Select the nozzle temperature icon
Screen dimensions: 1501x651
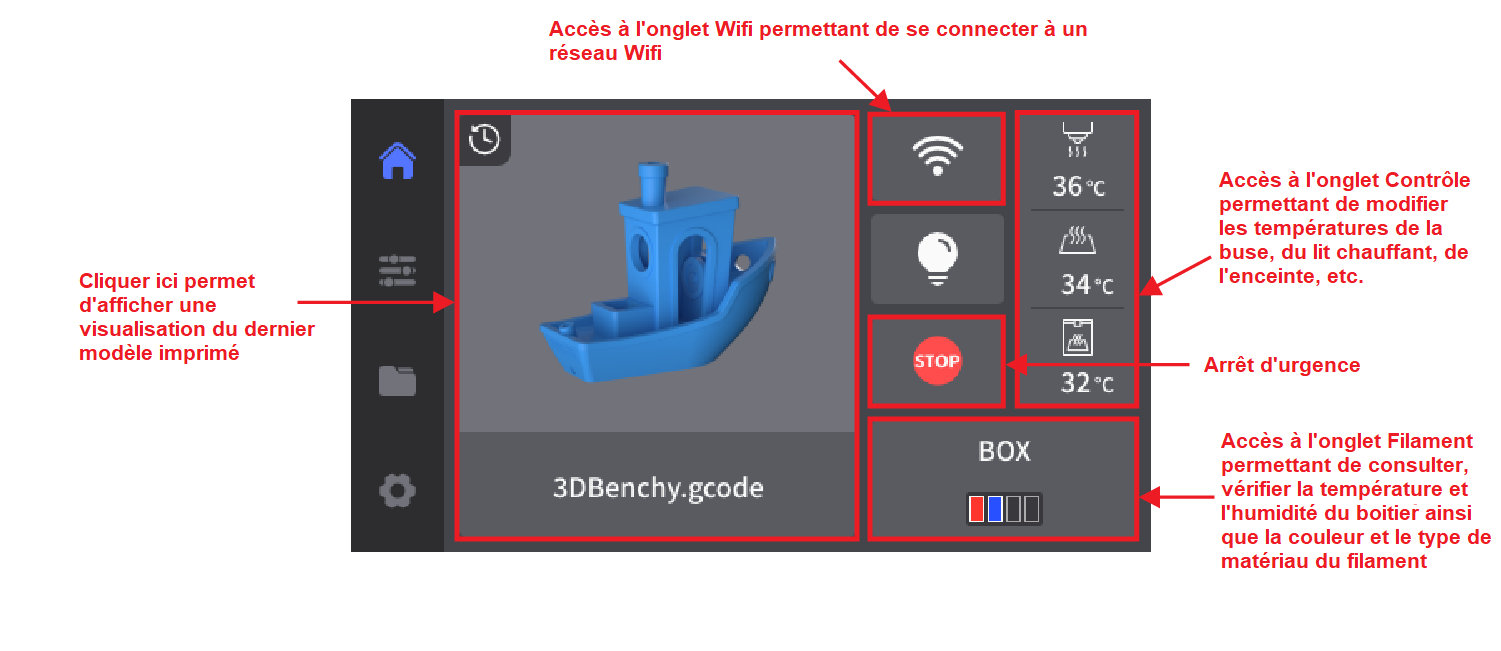(1077, 139)
